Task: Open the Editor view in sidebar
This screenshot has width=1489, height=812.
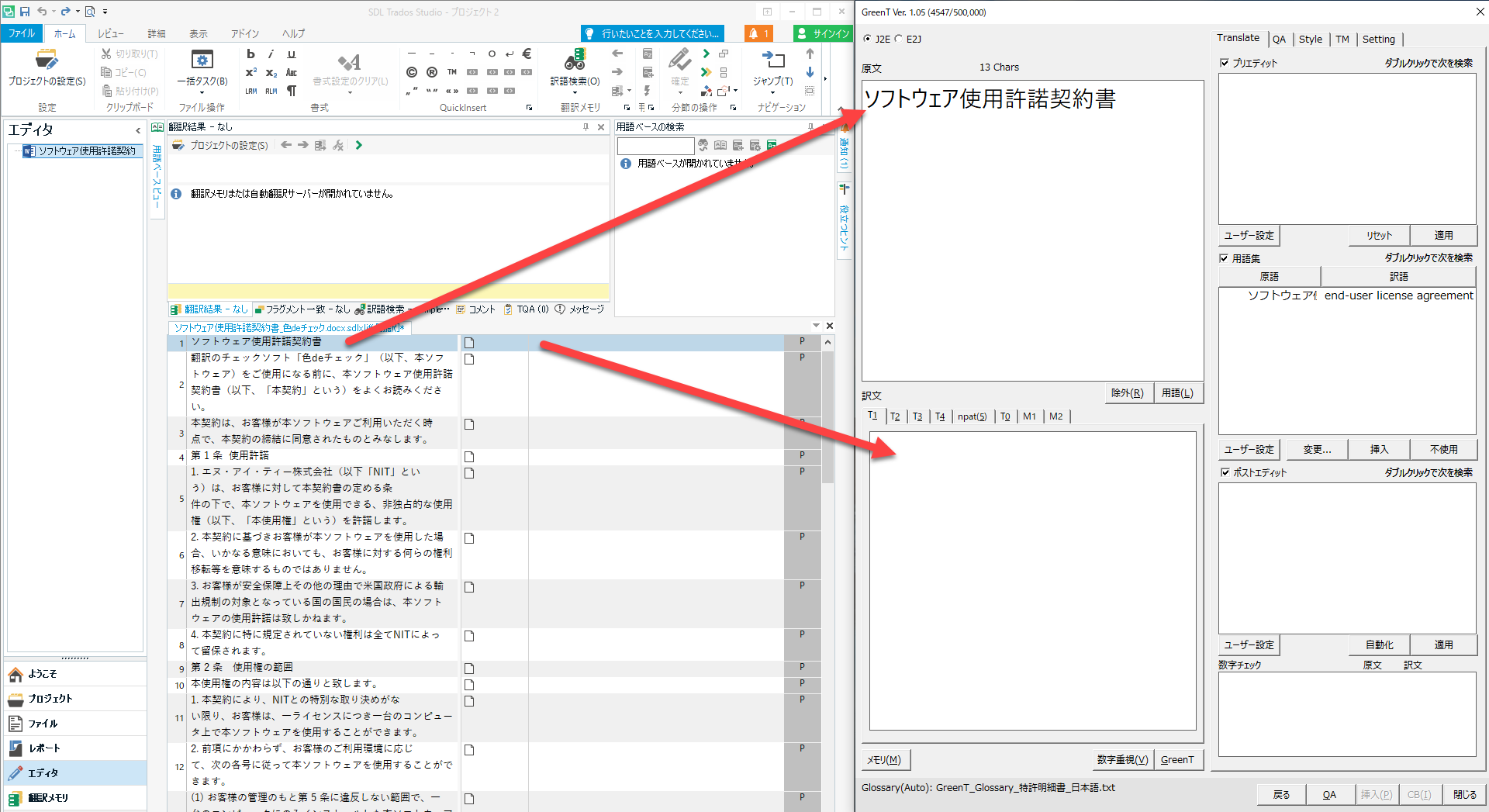Action: coord(43,772)
